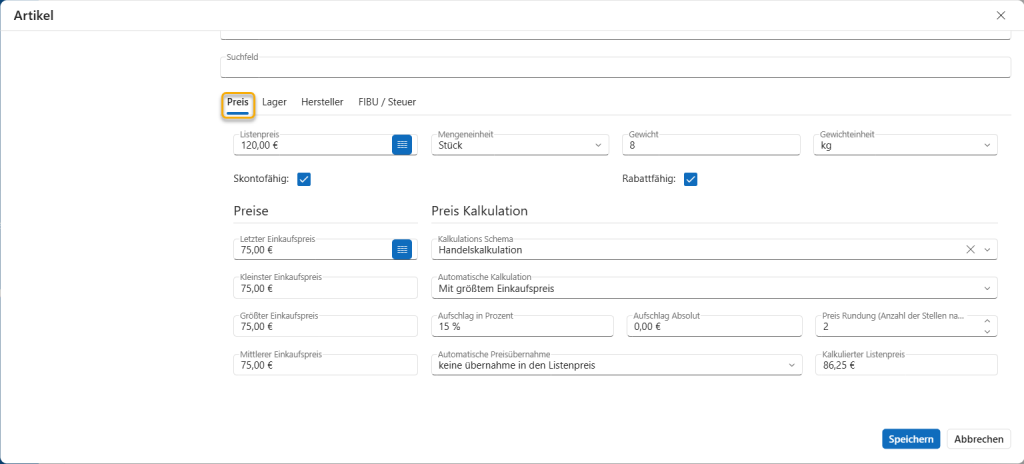The width and height of the screenshot is (1024, 464).
Task: Increase the Preis Rundung value by one
Action: (x=989, y=321)
